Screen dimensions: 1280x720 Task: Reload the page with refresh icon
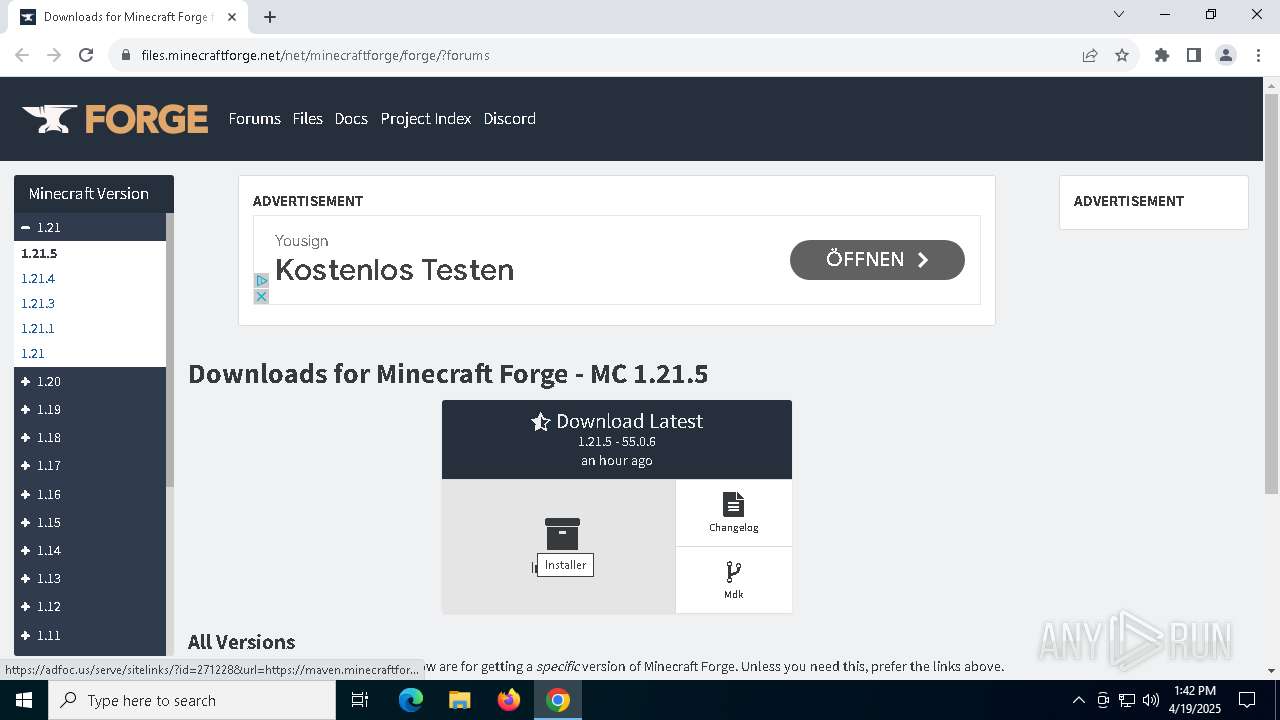pyautogui.click(x=86, y=55)
